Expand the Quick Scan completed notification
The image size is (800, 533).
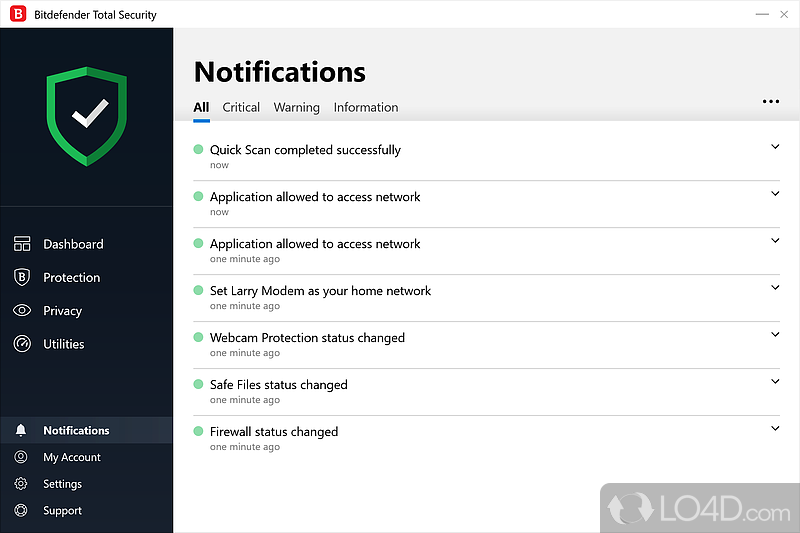click(775, 147)
